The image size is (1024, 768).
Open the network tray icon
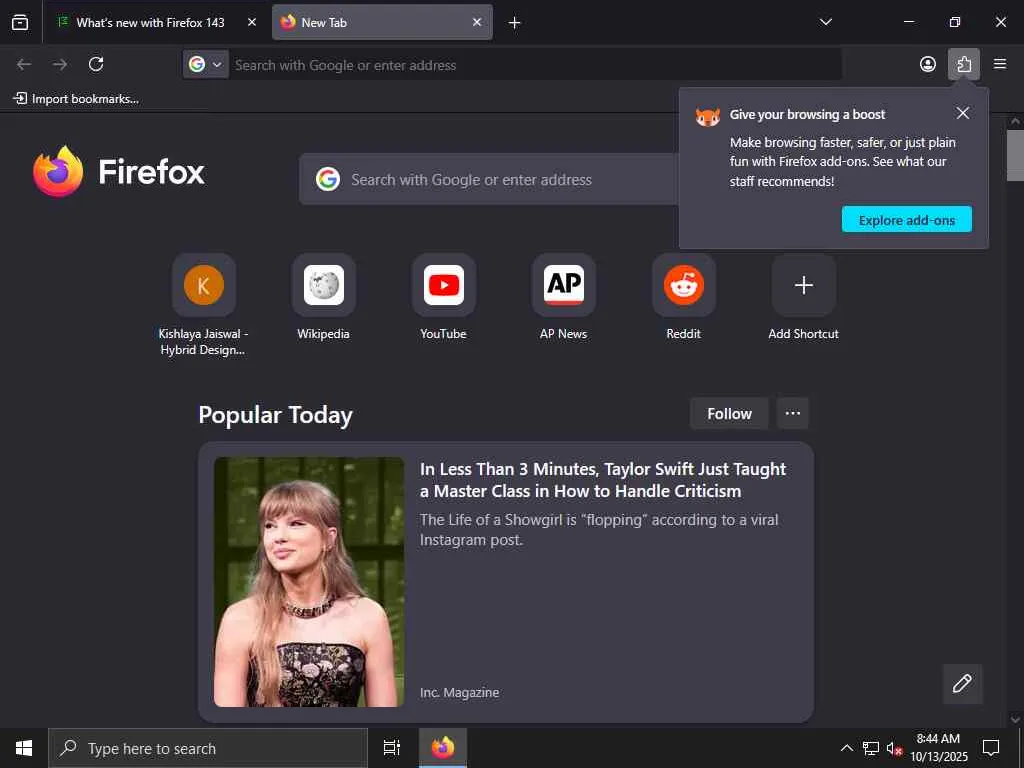[x=871, y=748]
